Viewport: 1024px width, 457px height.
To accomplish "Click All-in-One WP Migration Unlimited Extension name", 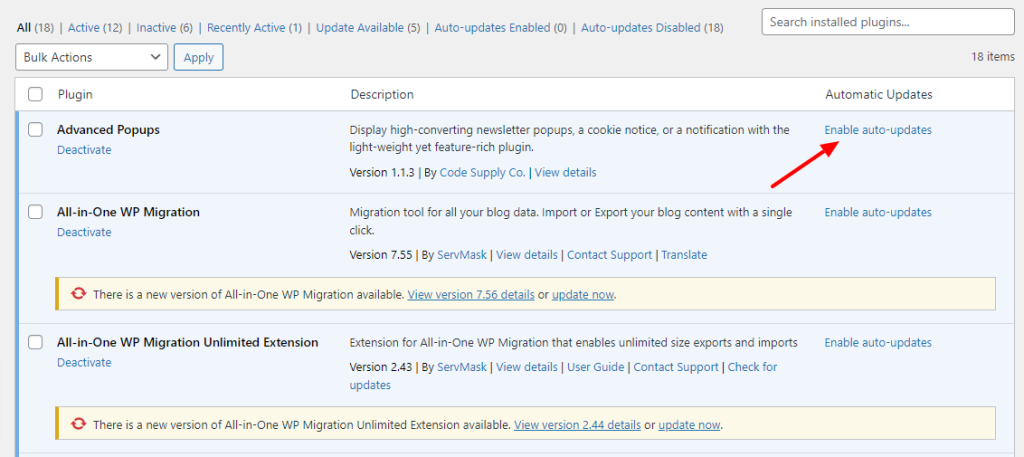I will [187, 342].
